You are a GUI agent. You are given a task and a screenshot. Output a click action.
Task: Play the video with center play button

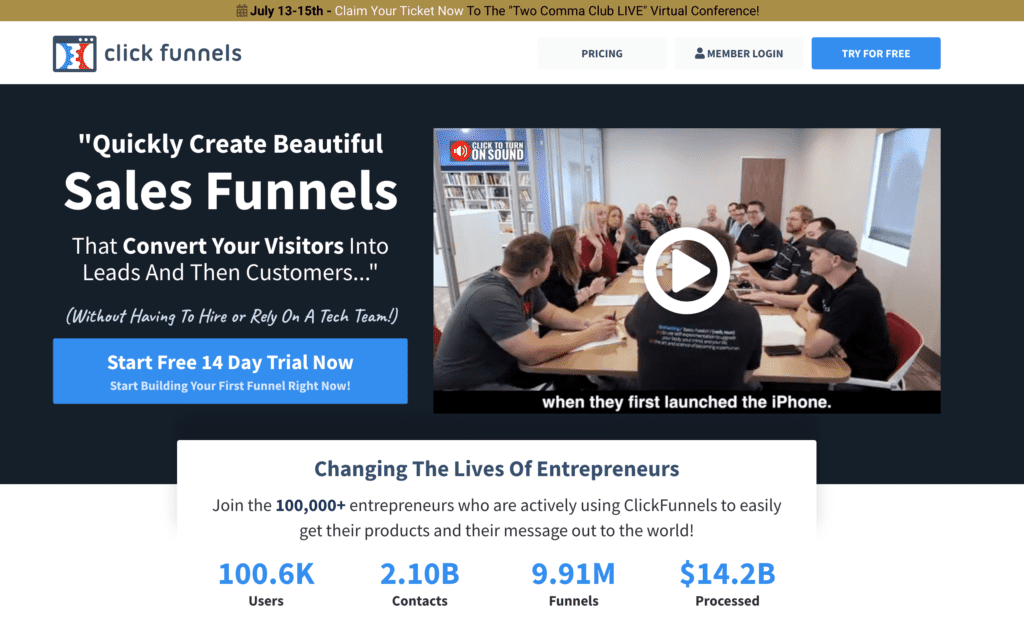(686, 270)
